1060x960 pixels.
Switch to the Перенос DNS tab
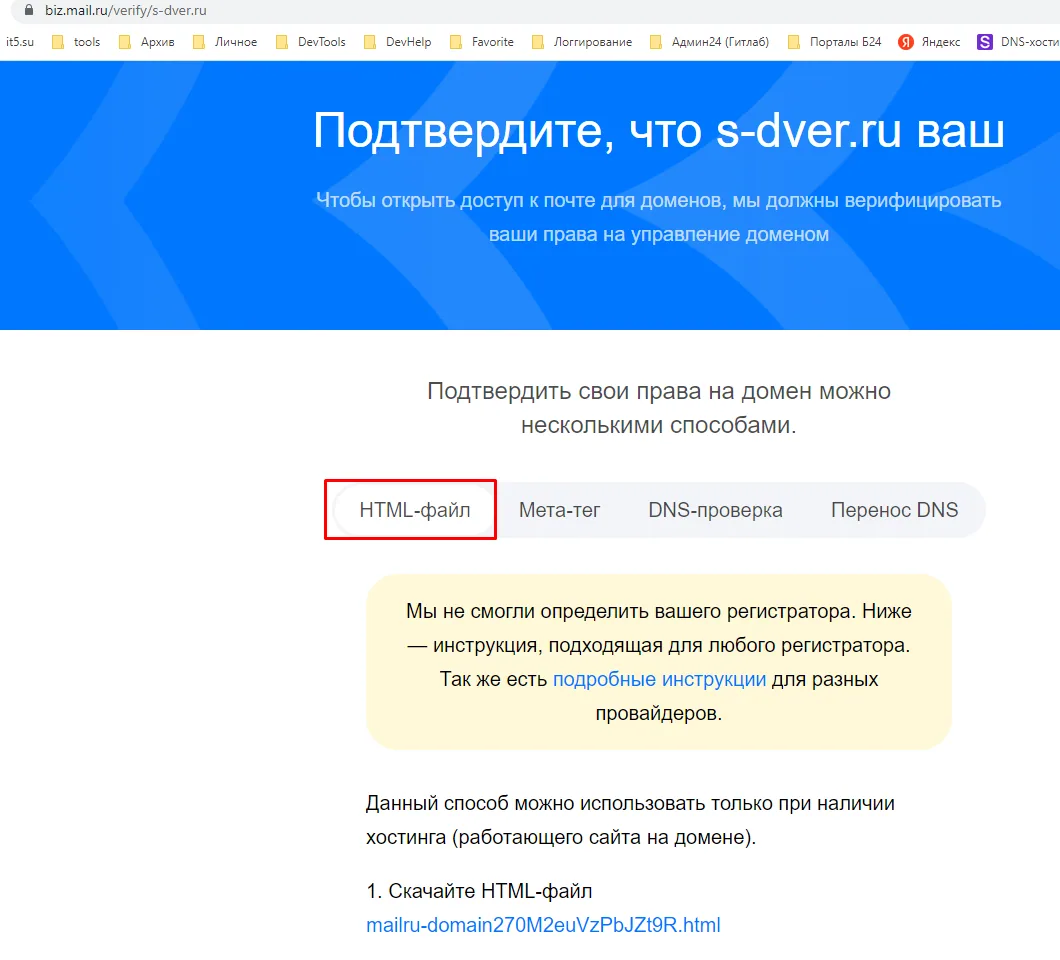(x=894, y=510)
